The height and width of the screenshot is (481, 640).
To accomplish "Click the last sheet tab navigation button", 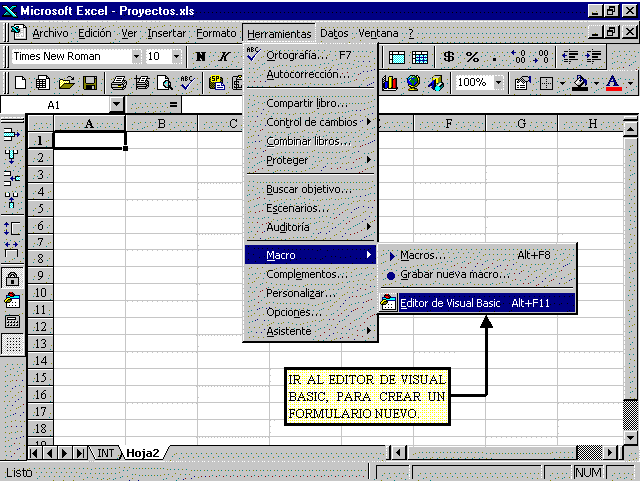I will tap(80, 453).
